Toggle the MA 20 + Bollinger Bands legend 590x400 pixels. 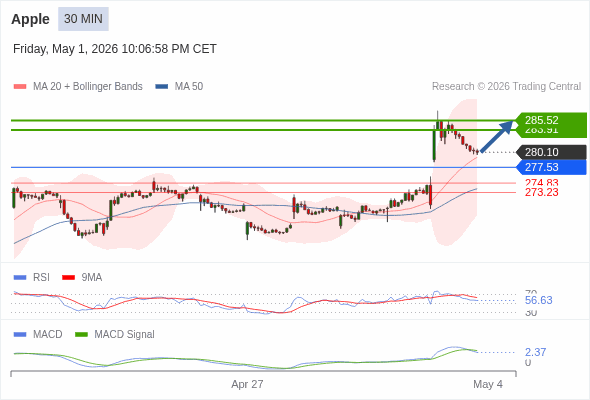tap(78, 87)
